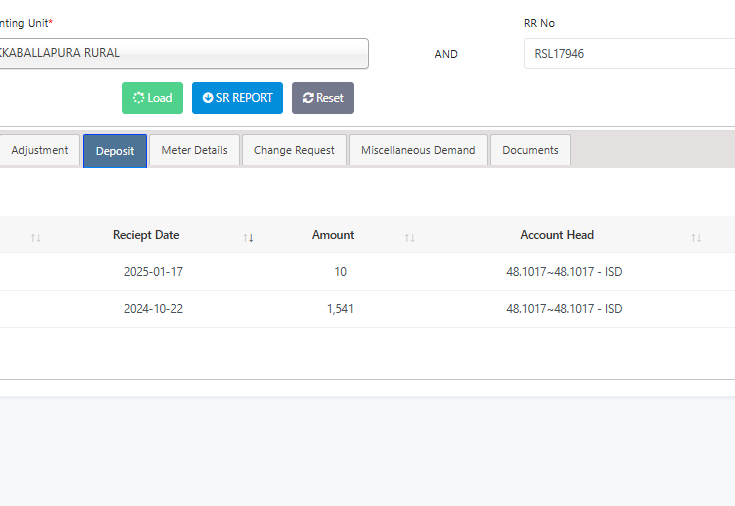
Task: Click the Account Head column header
Action: [557, 235]
